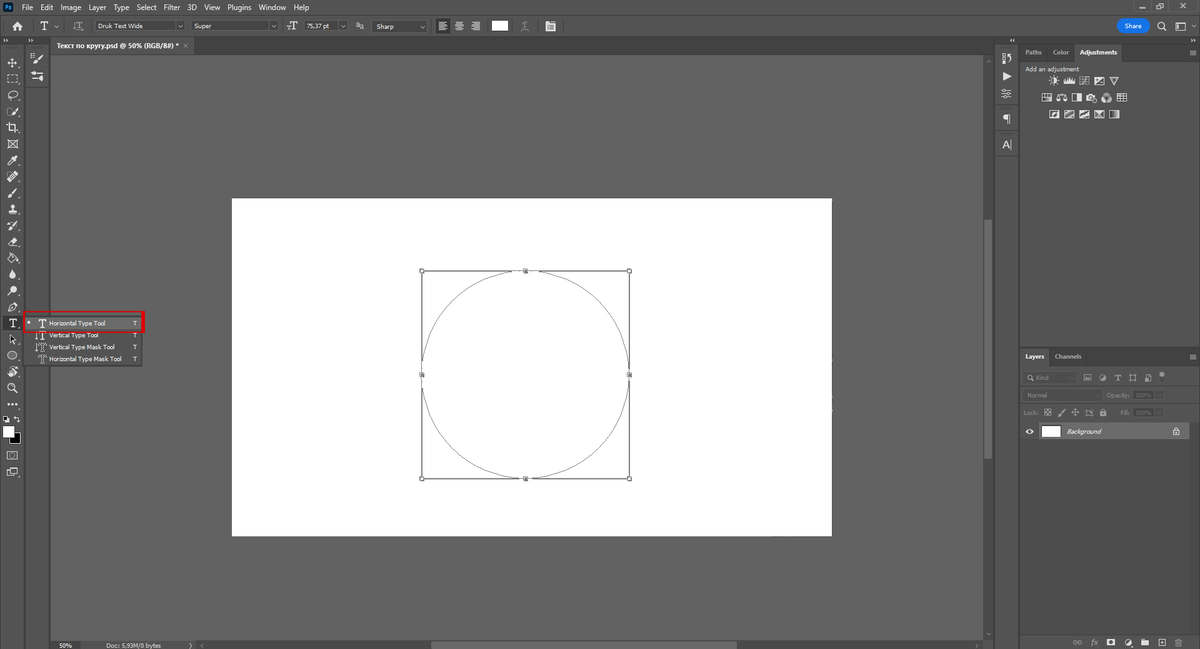The width and height of the screenshot is (1200, 649).
Task: Select the Hand tool
Action: point(13,371)
